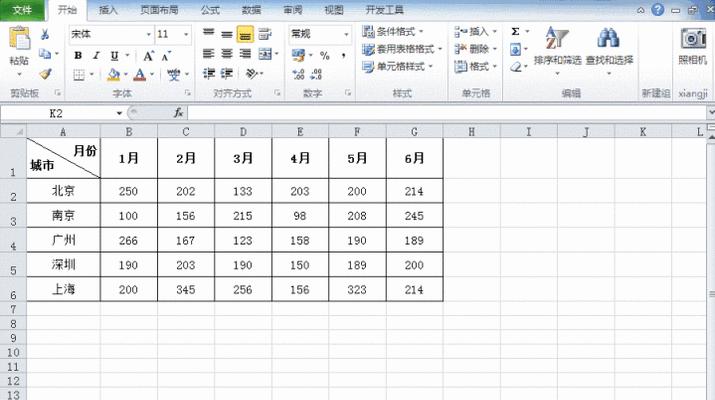Screen dimensions: 715x400
Task: Decrease indent
Action: tap(209, 73)
